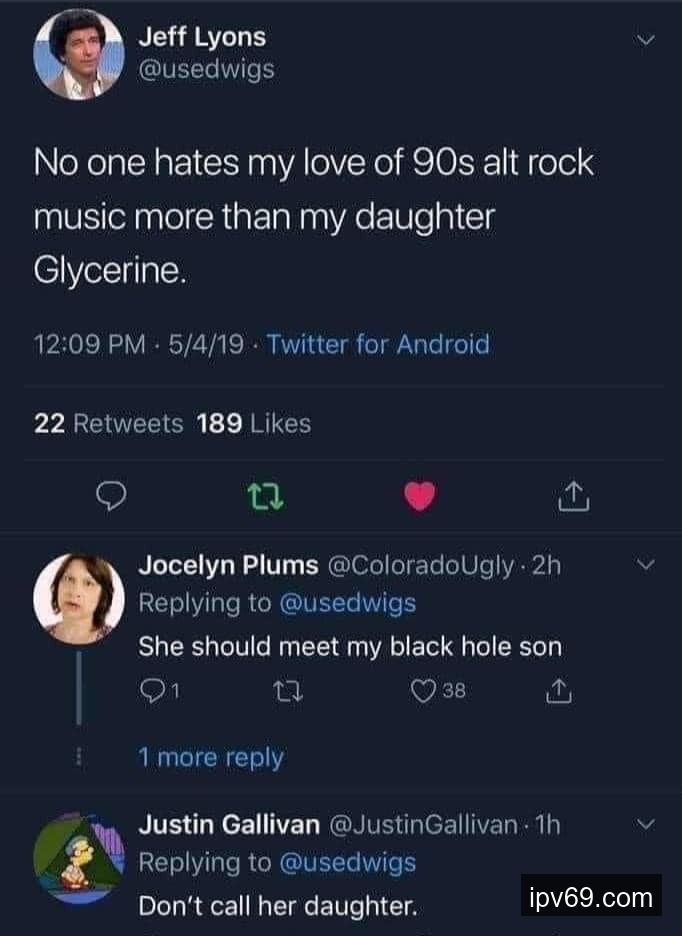Screen dimensions: 682x936
Task: Open Jeff Lyons' profile picture
Action: click(78, 55)
